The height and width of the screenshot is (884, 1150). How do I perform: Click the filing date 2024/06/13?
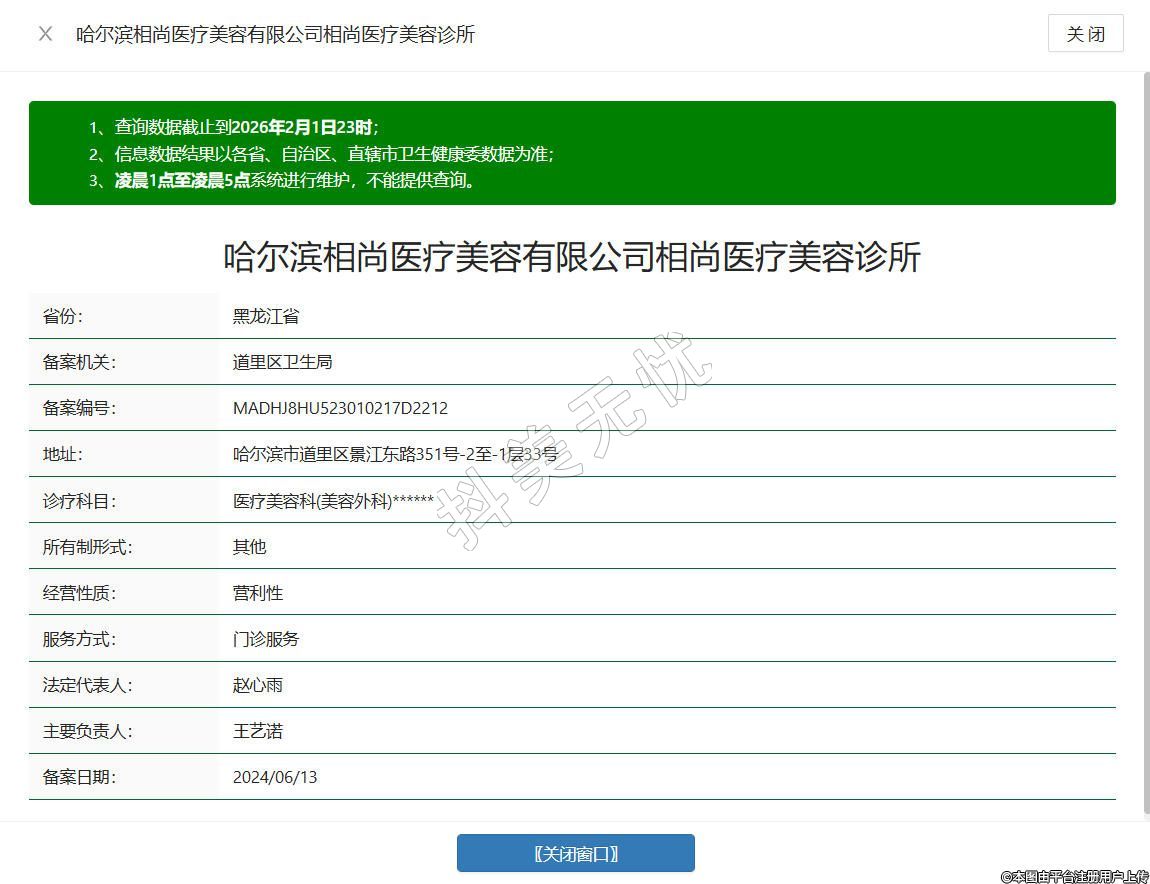click(275, 777)
